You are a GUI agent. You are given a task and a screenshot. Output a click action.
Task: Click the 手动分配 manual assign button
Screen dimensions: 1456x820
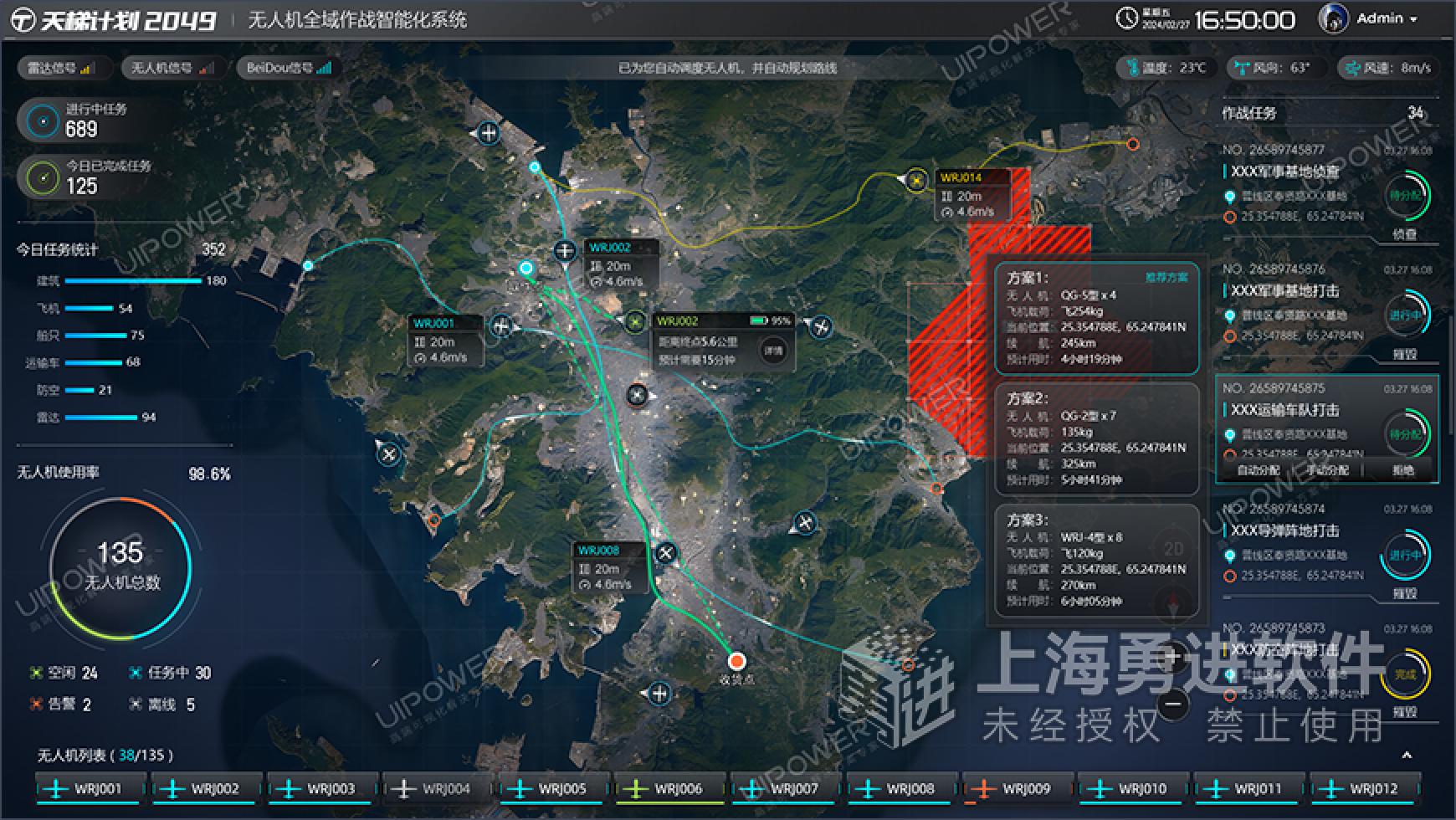(x=1327, y=470)
